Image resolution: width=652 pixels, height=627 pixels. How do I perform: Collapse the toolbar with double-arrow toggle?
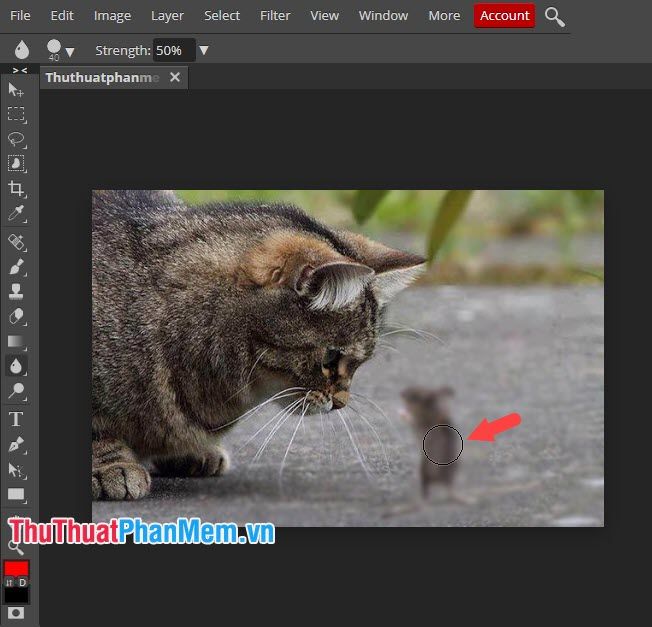pos(20,70)
